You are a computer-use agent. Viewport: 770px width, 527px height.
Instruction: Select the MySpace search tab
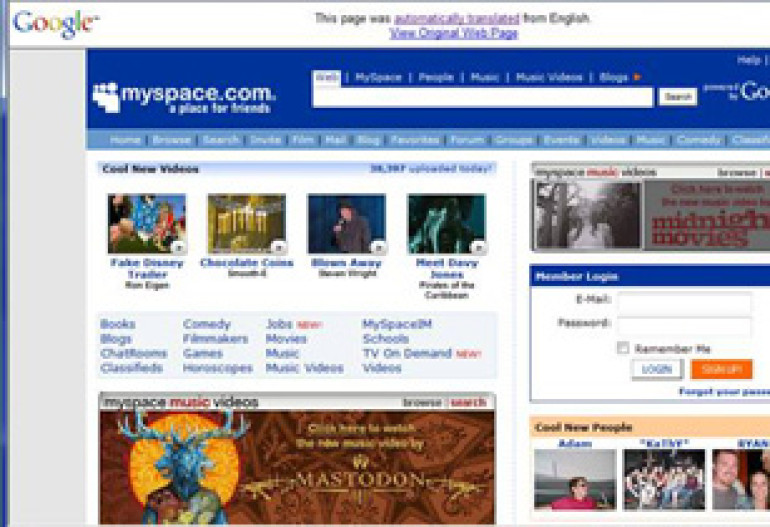378,77
